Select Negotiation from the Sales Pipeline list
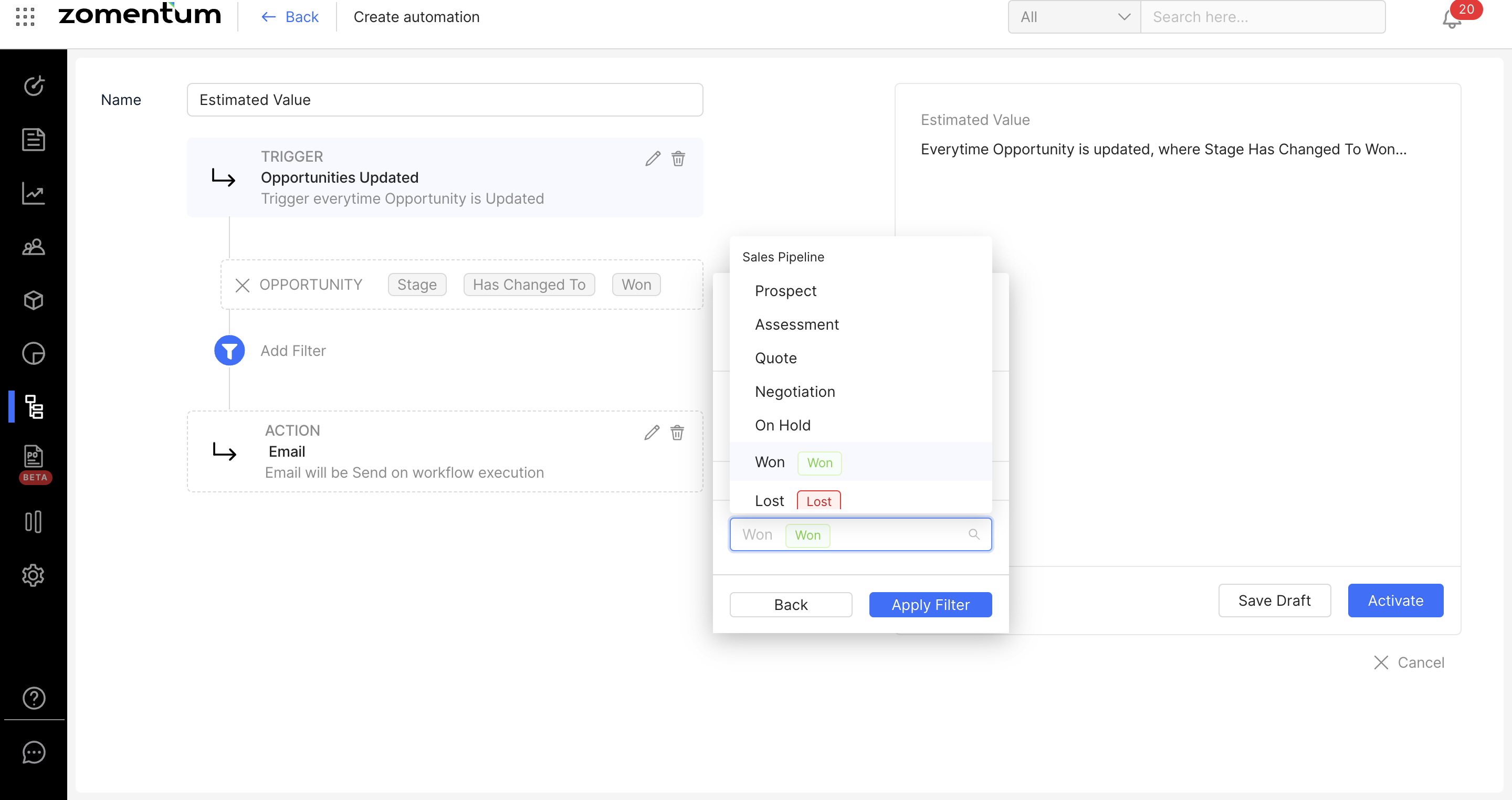 point(795,392)
